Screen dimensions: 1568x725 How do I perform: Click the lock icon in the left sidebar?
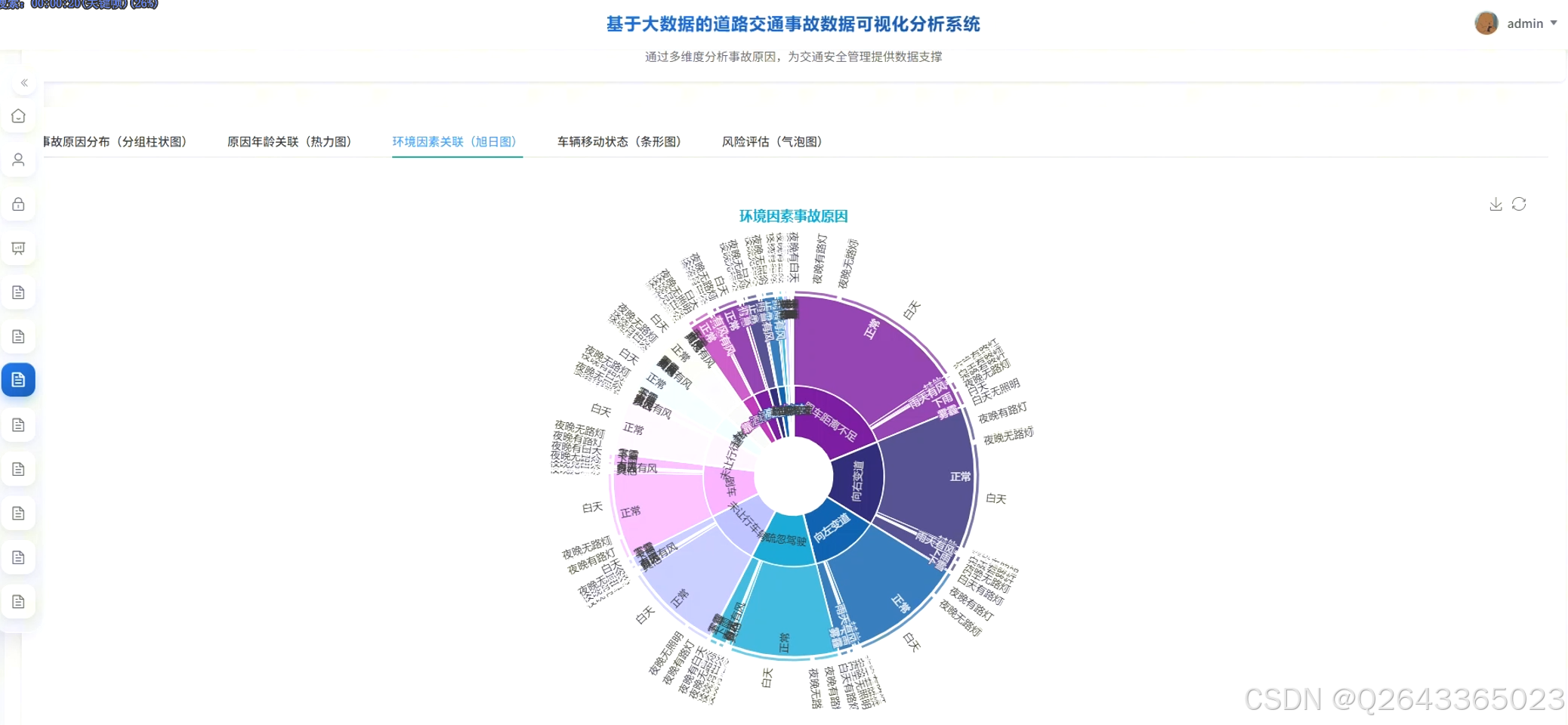(x=19, y=204)
